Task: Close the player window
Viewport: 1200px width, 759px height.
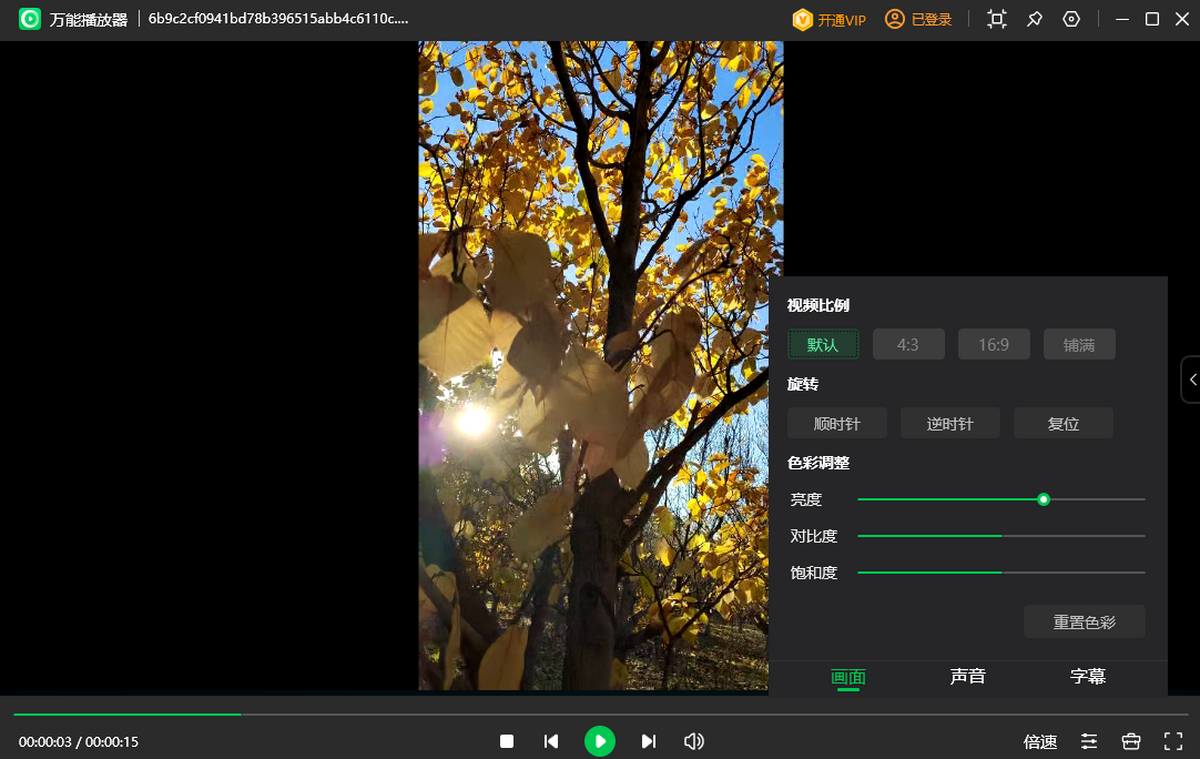Action: coord(1180,19)
